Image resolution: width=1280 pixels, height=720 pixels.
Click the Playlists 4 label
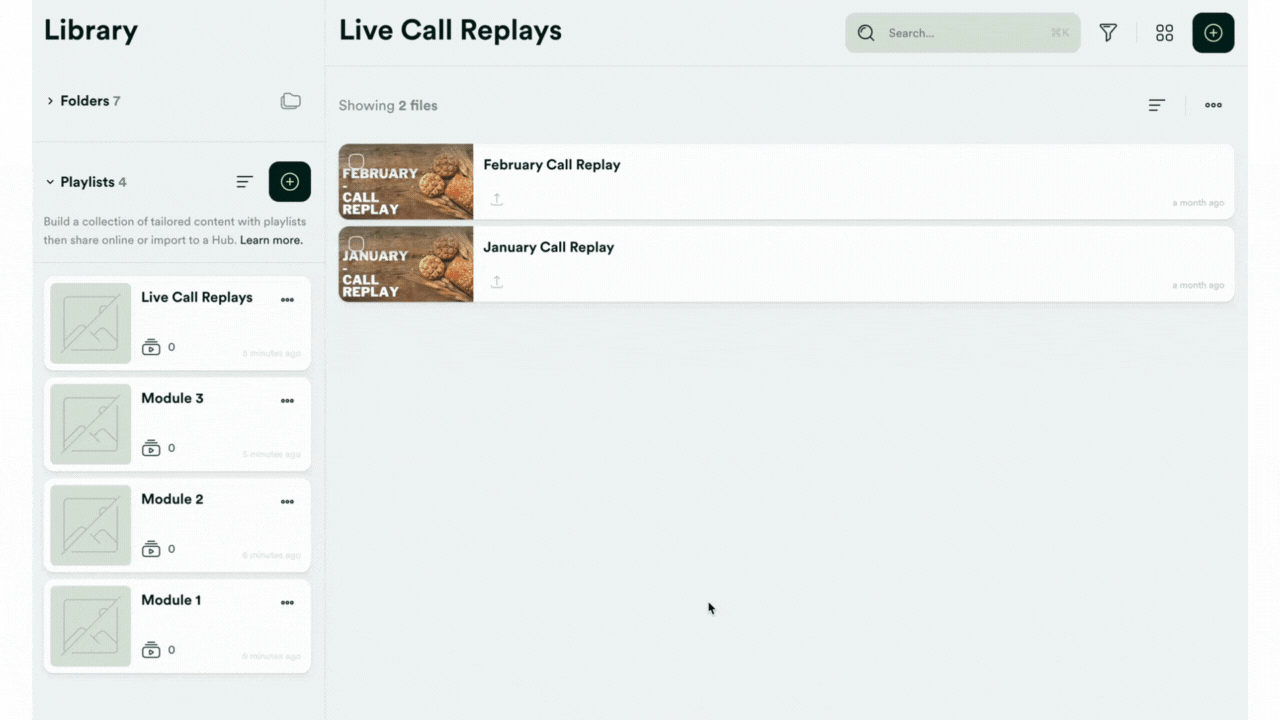[x=93, y=182]
